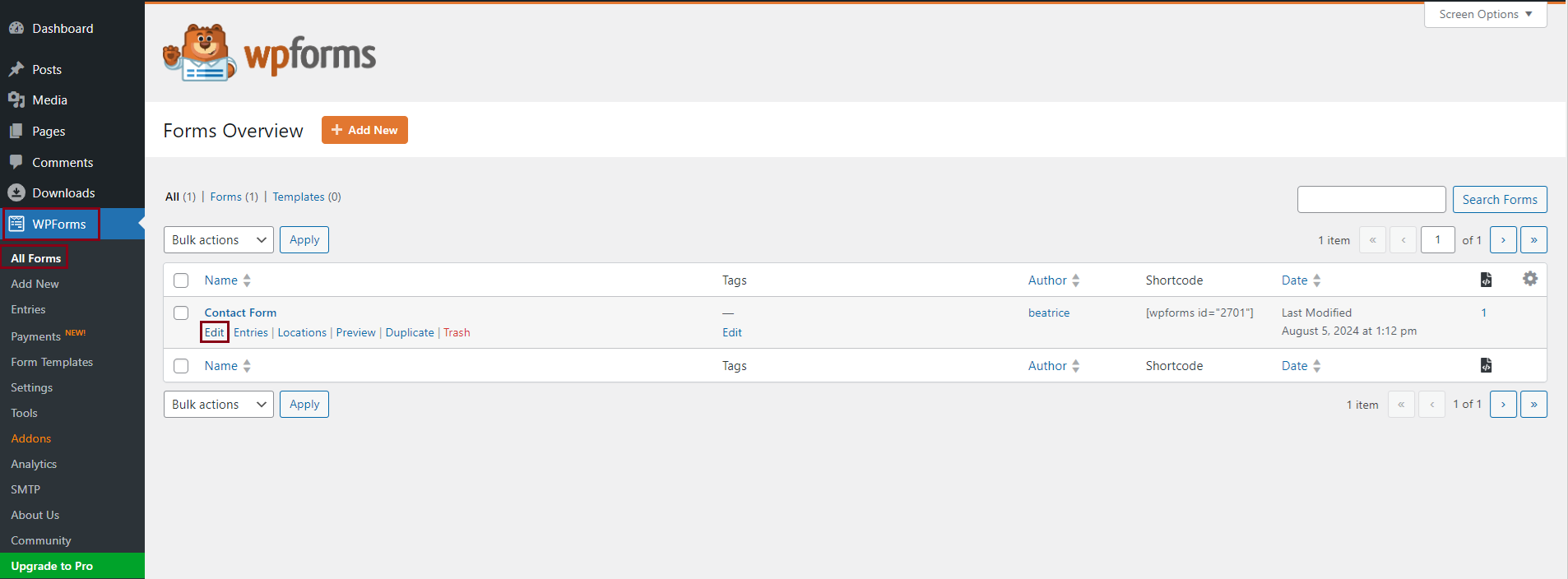The width and height of the screenshot is (1568, 579).
Task: Duplicate the Contact Form
Action: (410, 332)
